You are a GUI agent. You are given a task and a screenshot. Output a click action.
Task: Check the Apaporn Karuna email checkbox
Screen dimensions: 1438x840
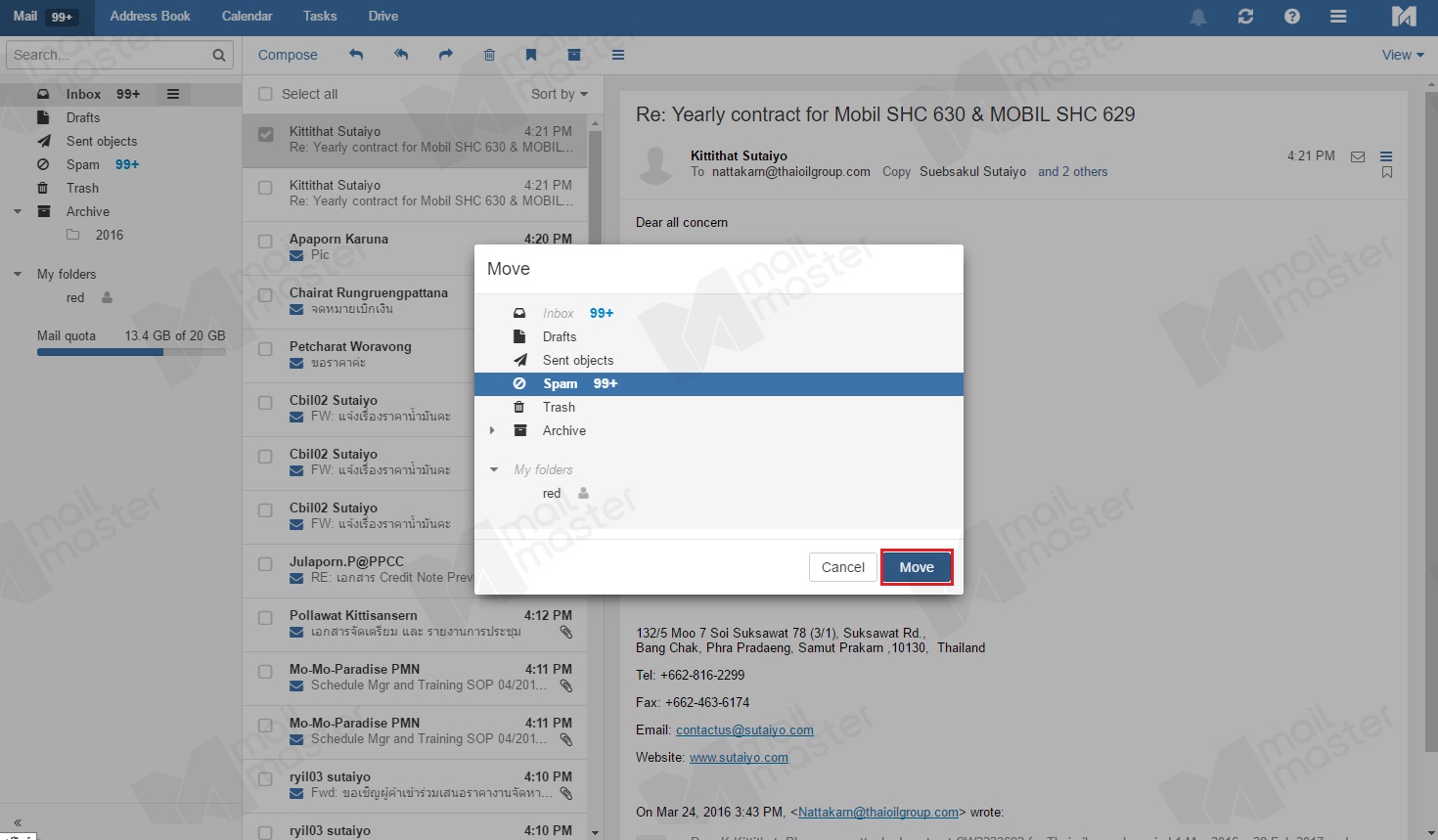(265, 242)
